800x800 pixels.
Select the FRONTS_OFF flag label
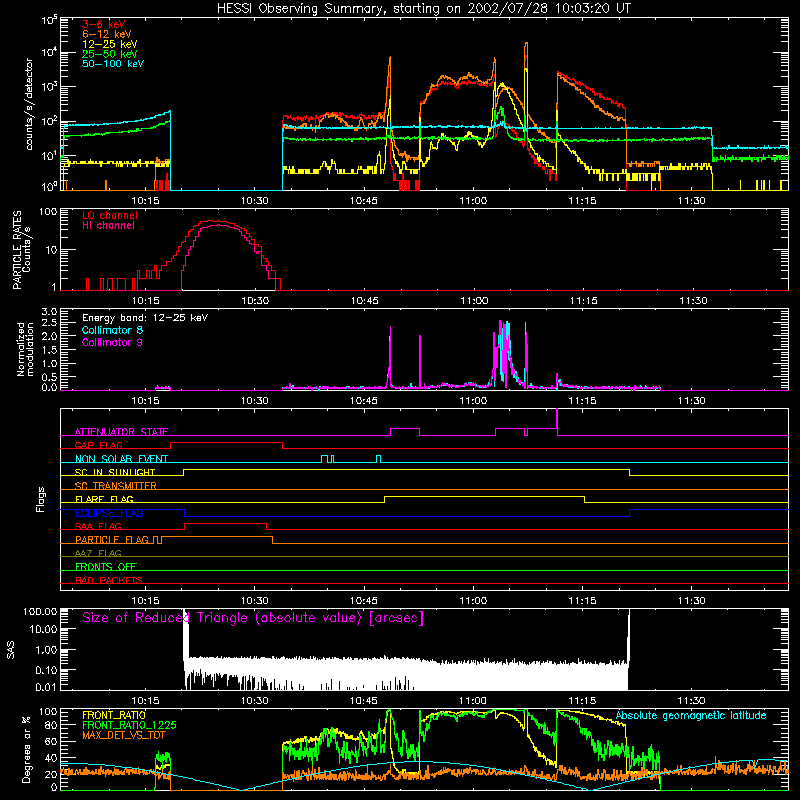click(106, 566)
